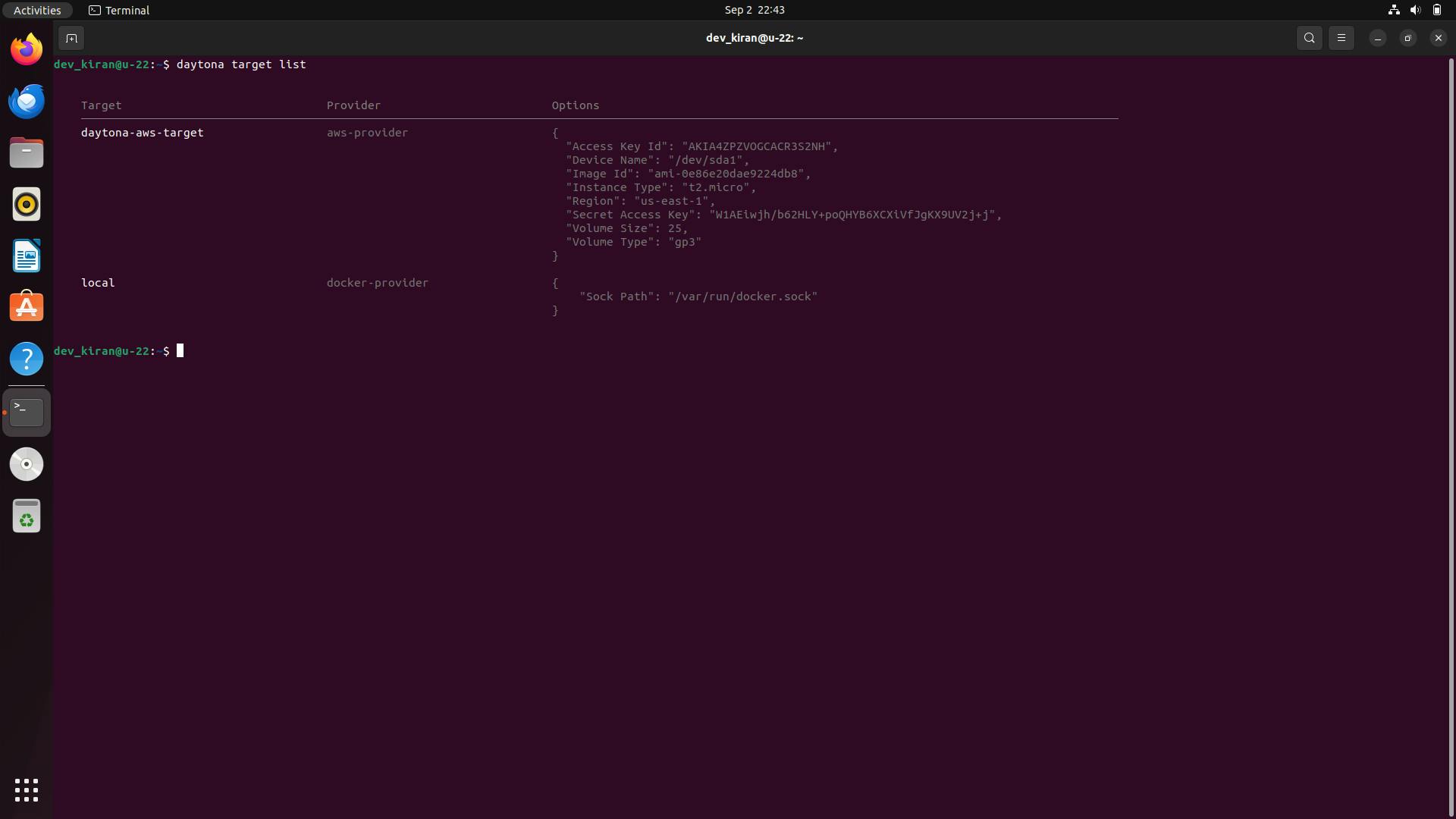1456x819 pixels.
Task: Open the Files manager dock icon
Action: (x=27, y=153)
